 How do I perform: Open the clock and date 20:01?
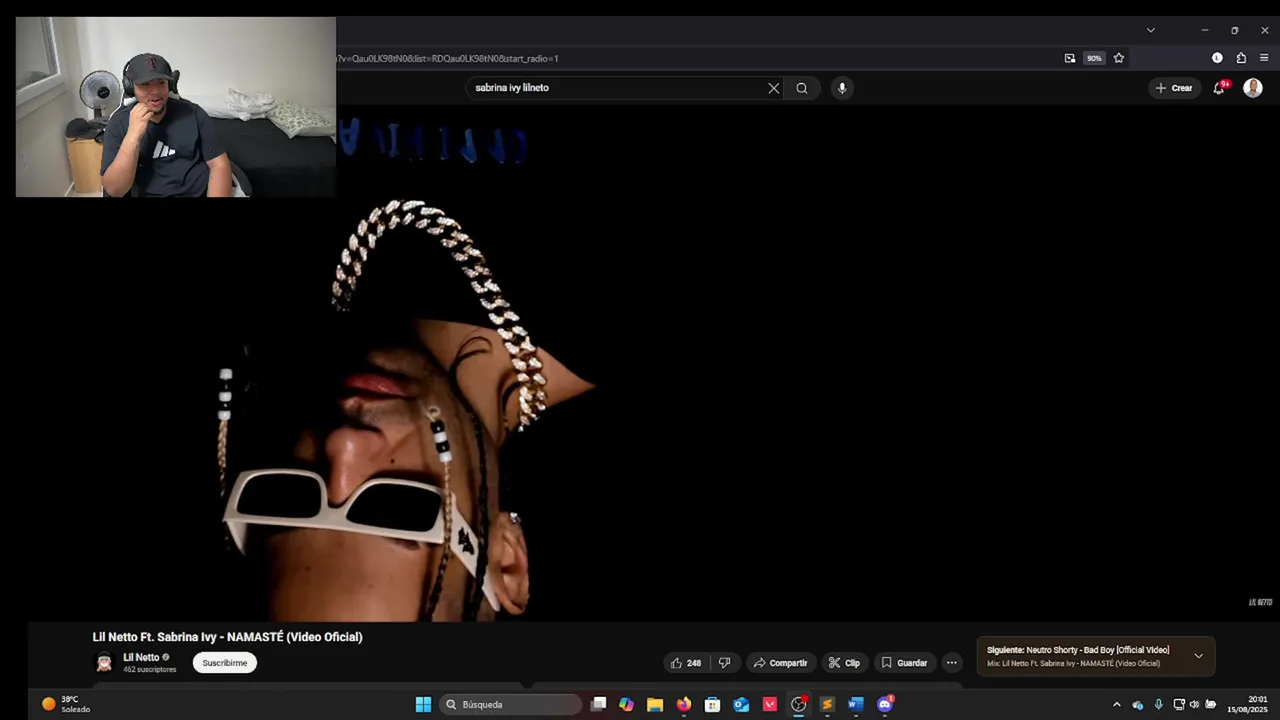point(1247,705)
